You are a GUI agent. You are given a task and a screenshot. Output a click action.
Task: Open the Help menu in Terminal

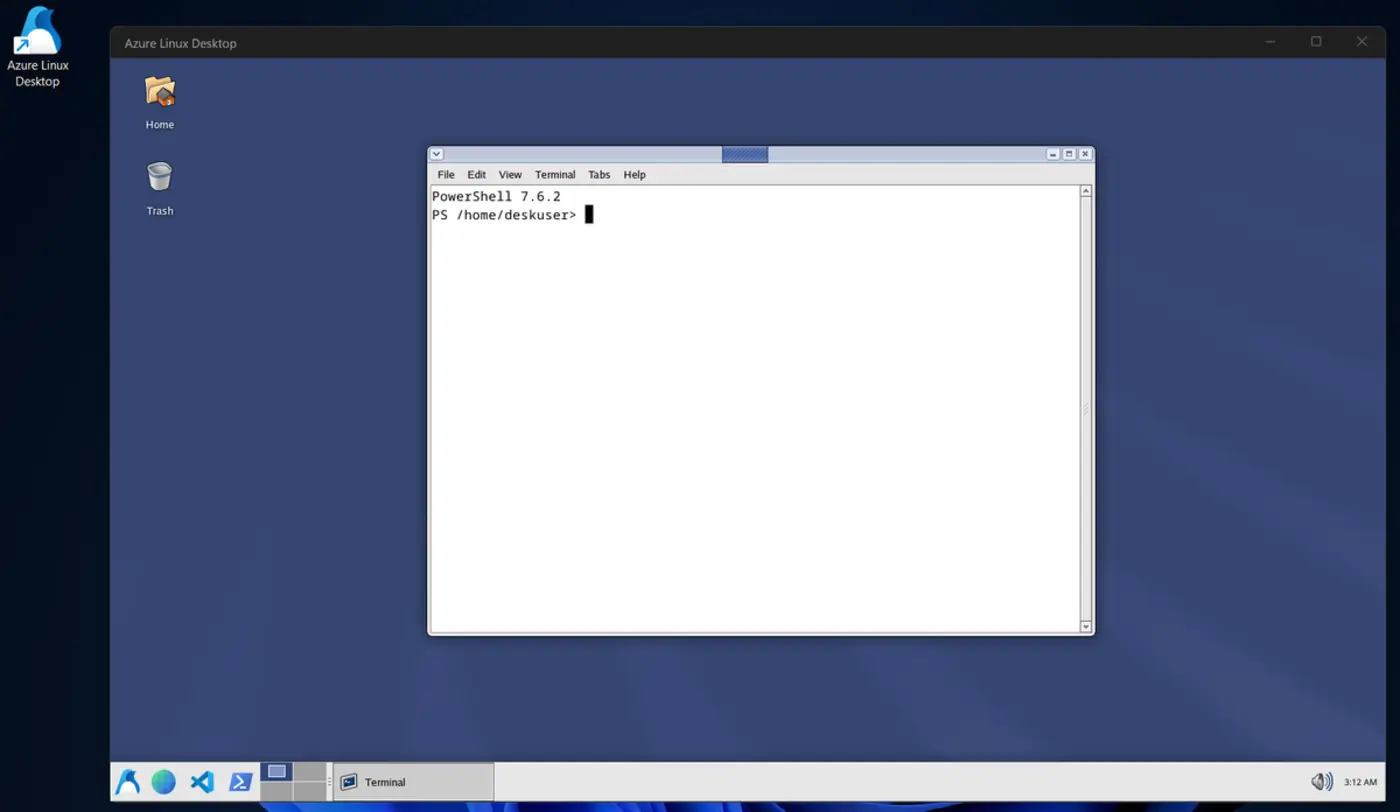[x=635, y=174]
